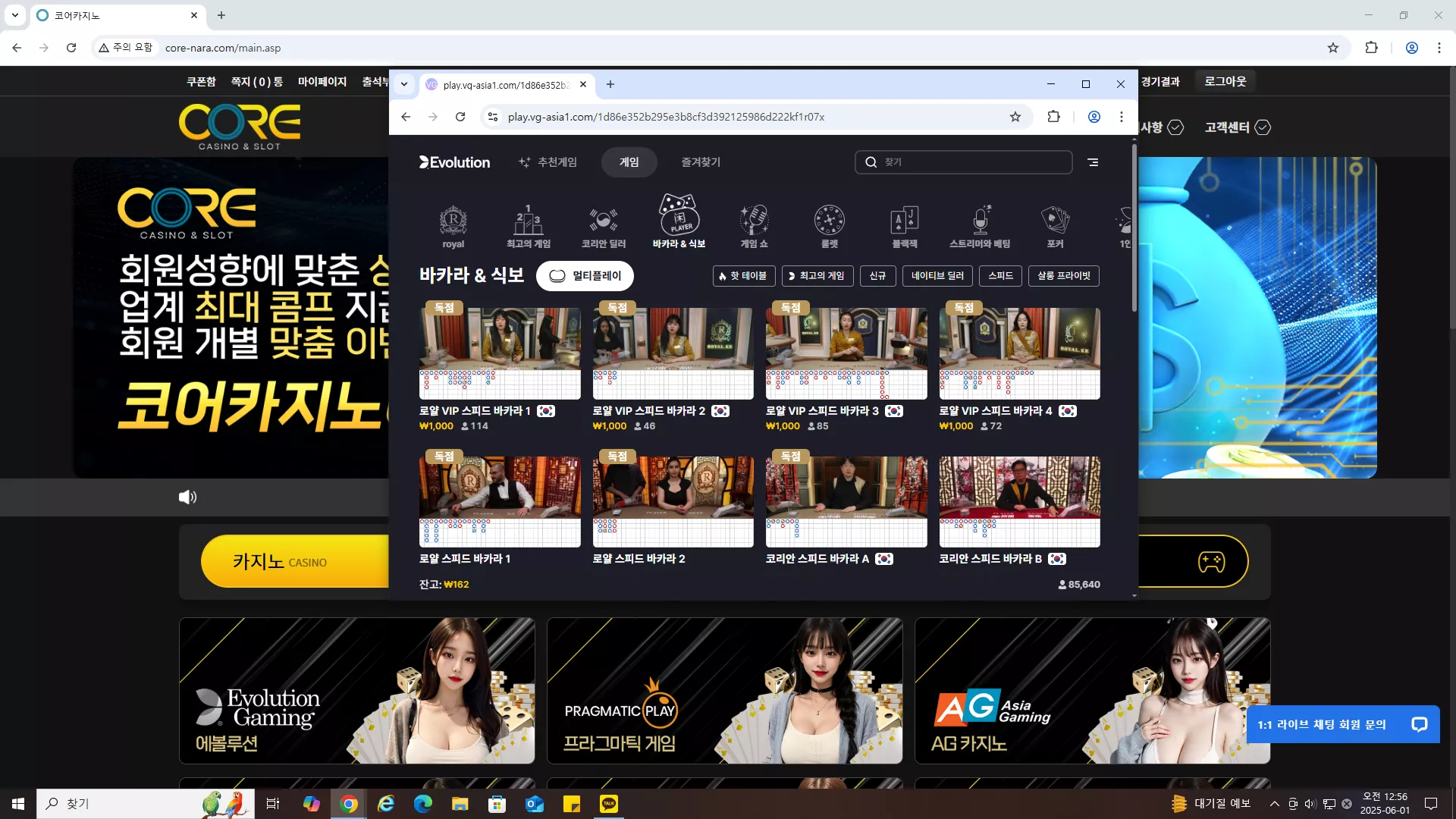
Task: Open Microsoft Store from the taskbar
Action: pyautogui.click(x=497, y=804)
